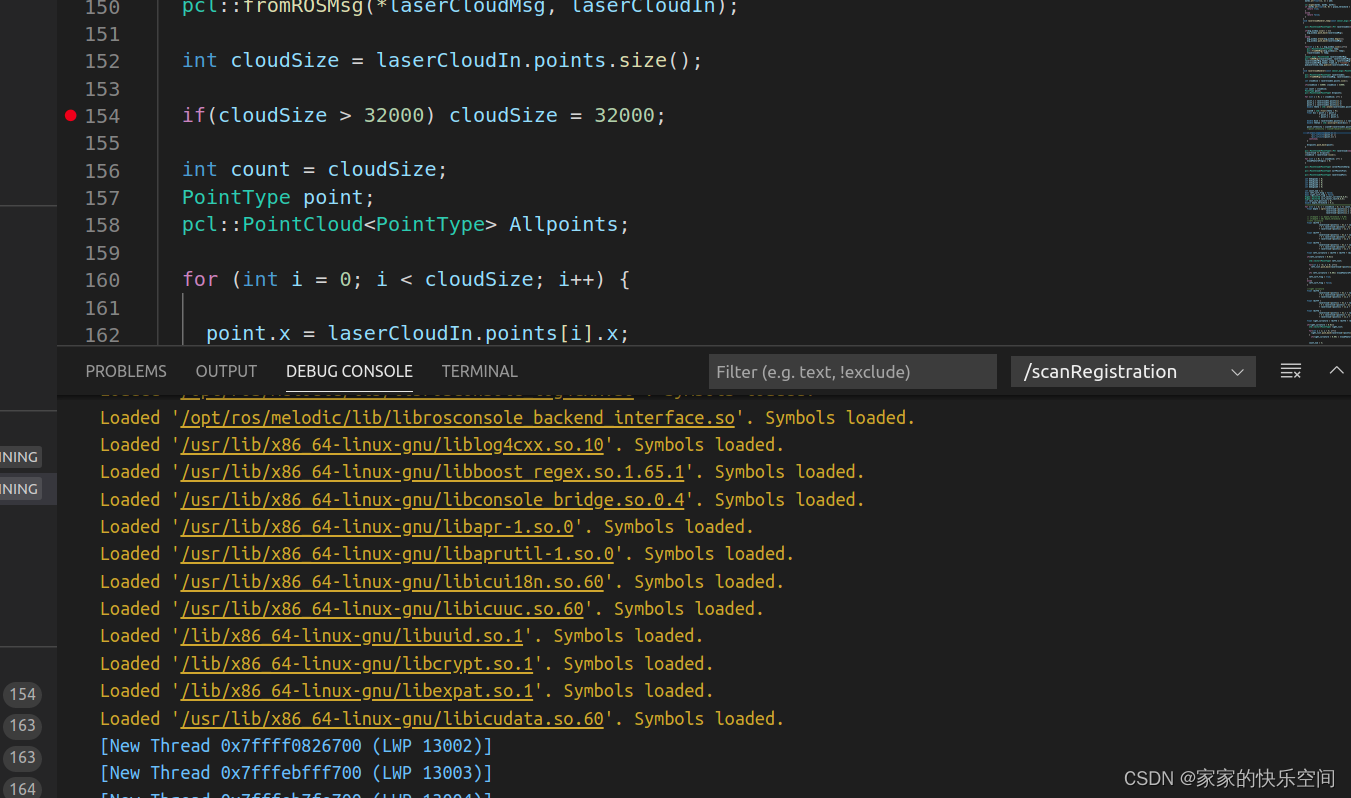Maximize the panel with the chevron-up icon

point(1336,371)
